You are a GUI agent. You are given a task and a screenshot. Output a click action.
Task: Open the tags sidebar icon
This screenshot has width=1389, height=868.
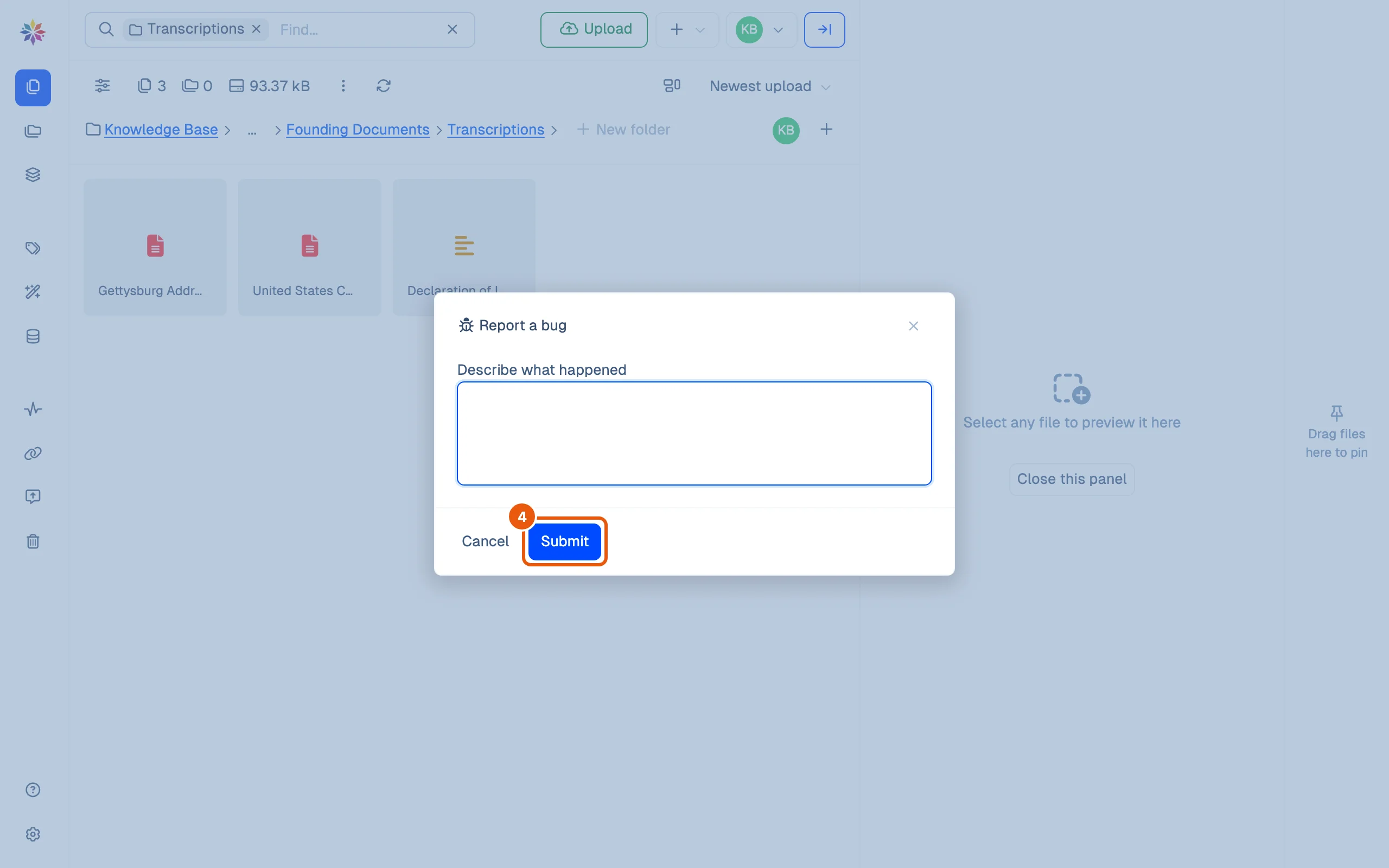pyautogui.click(x=33, y=248)
